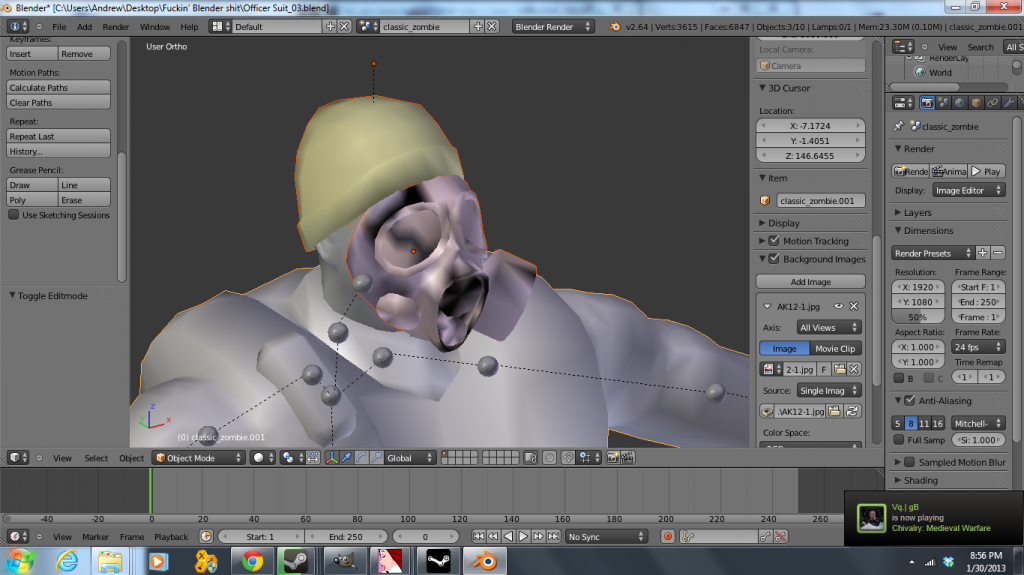Image resolution: width=1024 pixels, height=575 pixels.
Task: Click the Repeat Last button
Action: point(58,136)
